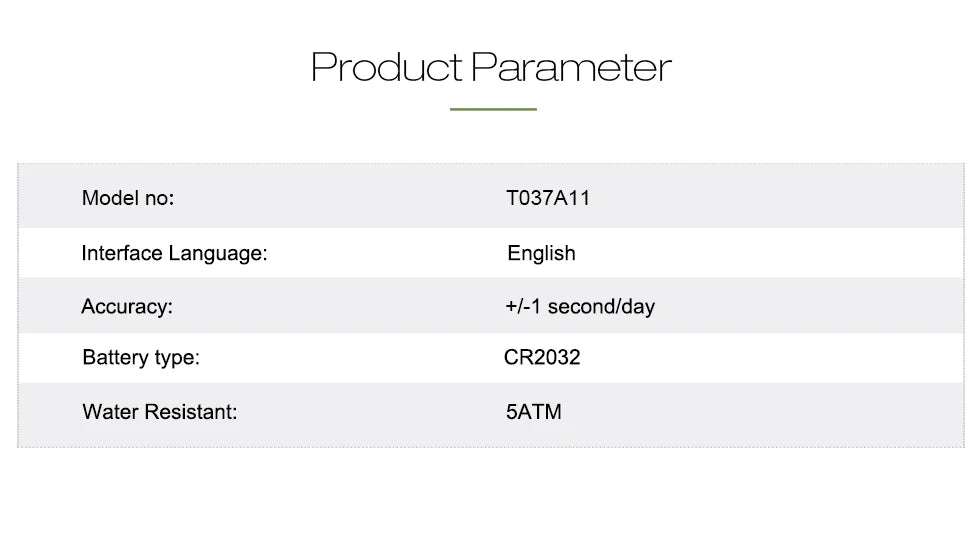Click the word "Model" in the first row
The height and width of the screenshot is (544, 980).
click(x=111, y=198)
